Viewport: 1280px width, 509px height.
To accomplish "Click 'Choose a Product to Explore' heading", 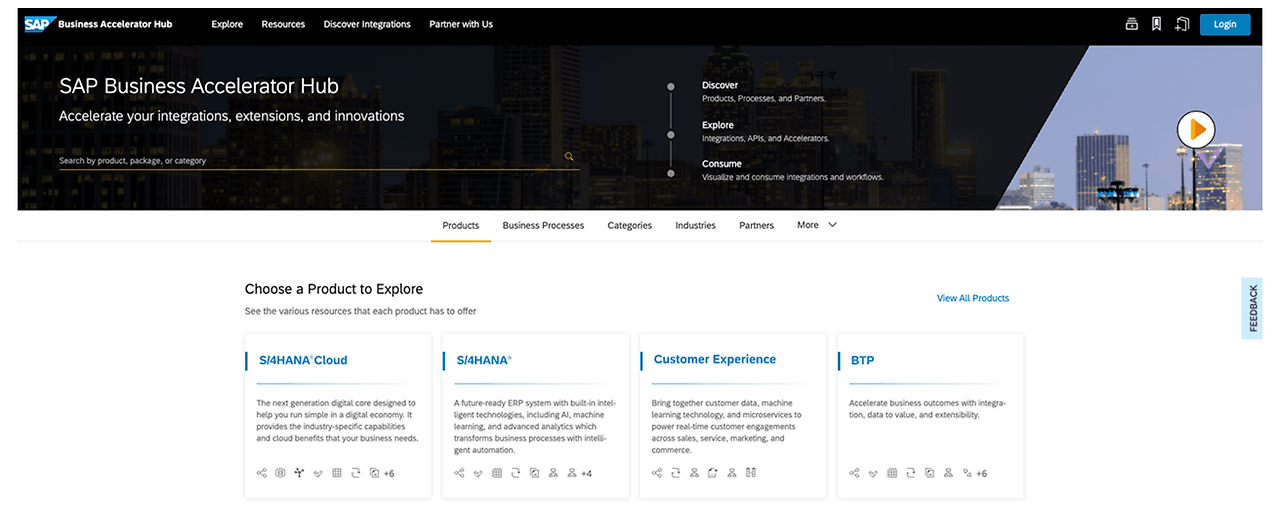I will [x=334, y=289].
